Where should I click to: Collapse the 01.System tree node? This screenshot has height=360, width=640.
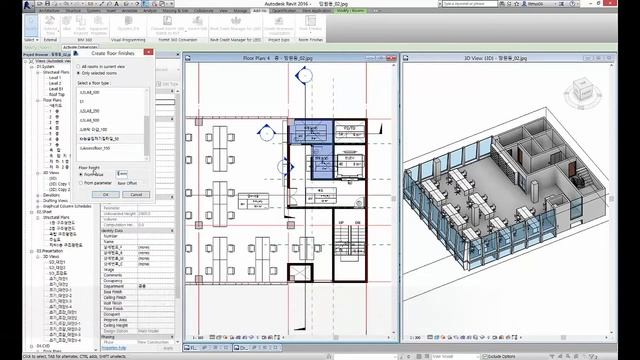point(32,67)
